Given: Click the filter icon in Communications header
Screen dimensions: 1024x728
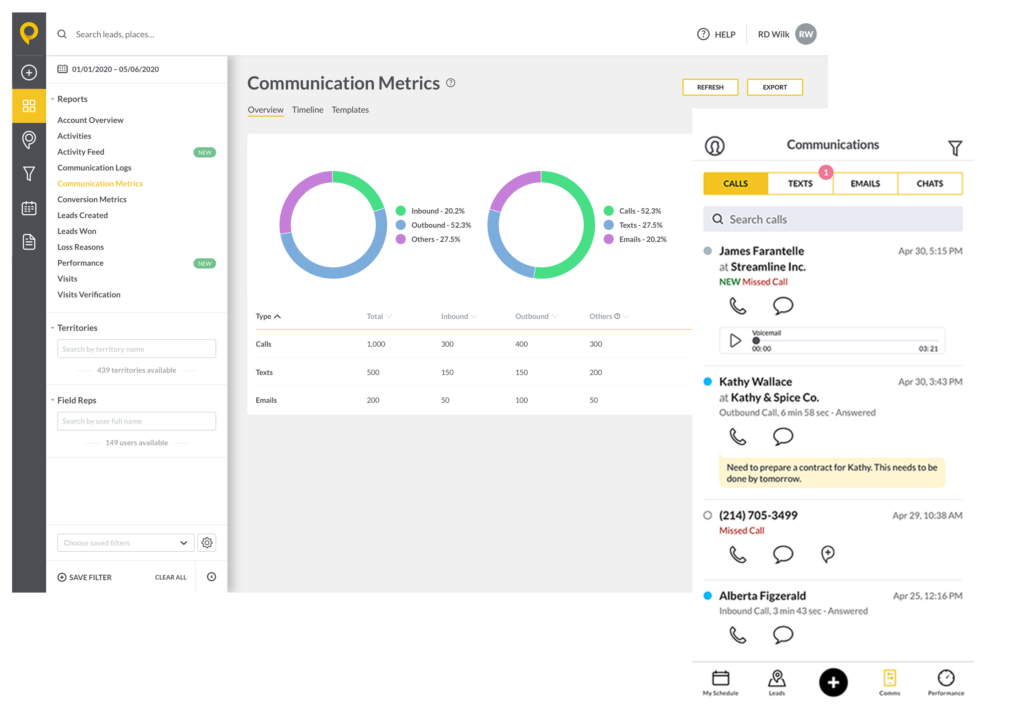Looking at the screenshot, I should coord(955,148).
